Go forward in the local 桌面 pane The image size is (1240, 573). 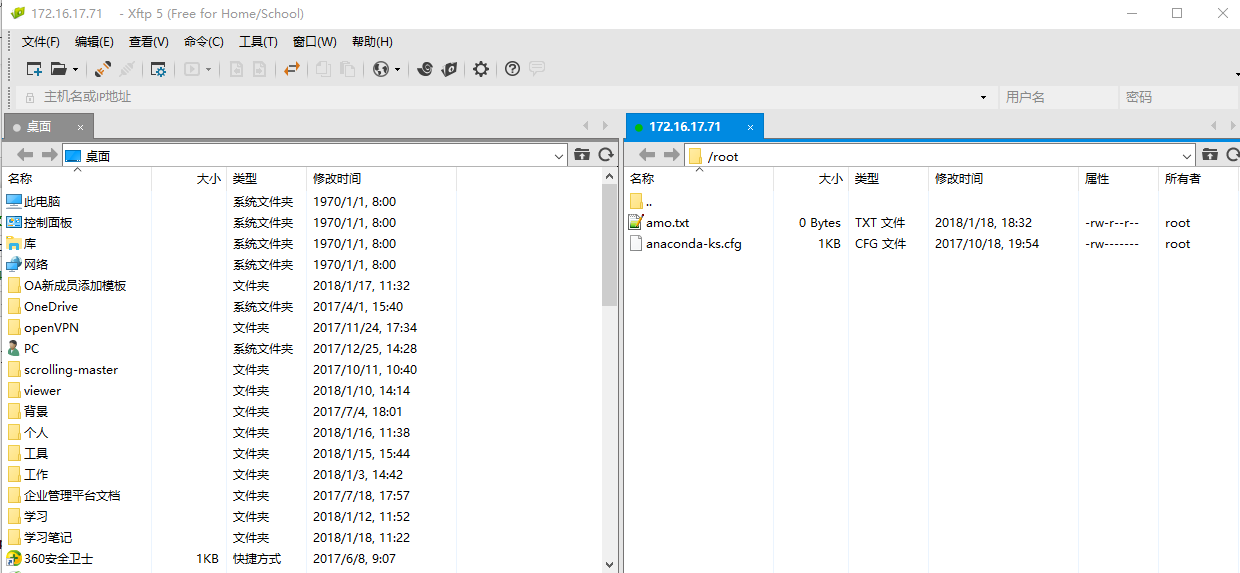click(49, 154)
